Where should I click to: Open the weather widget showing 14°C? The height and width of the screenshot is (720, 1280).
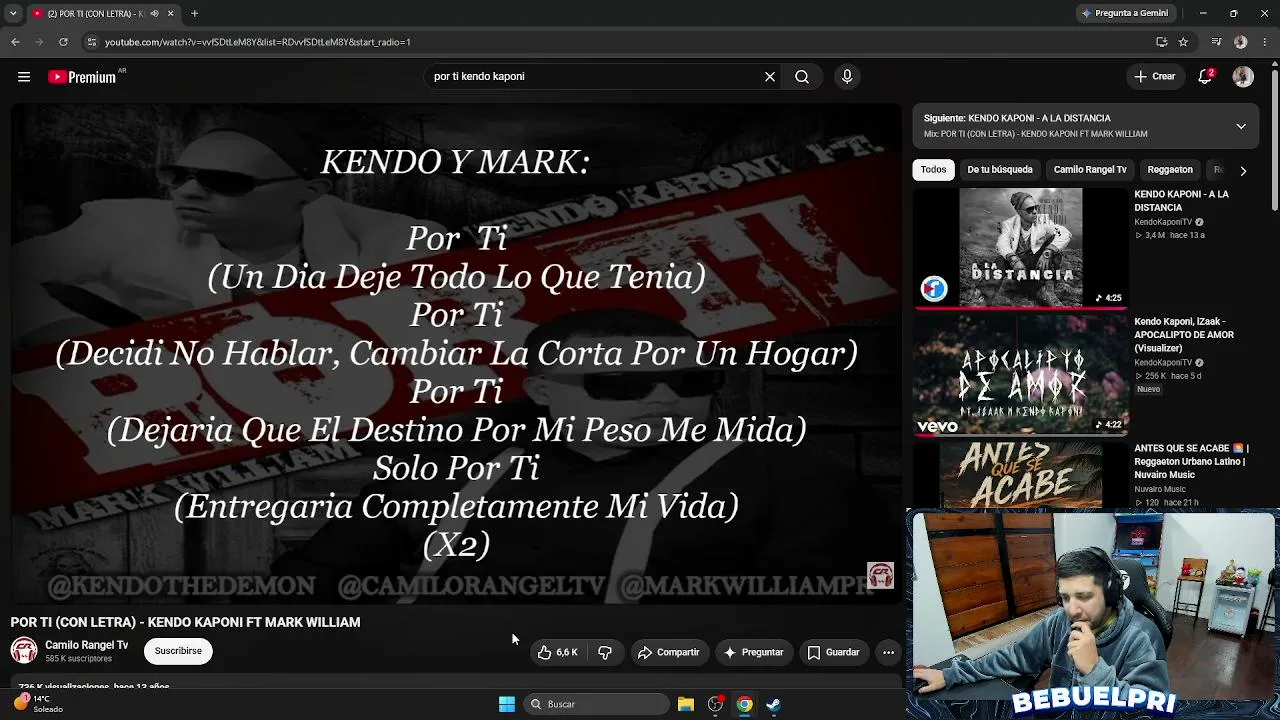[38, 704]
